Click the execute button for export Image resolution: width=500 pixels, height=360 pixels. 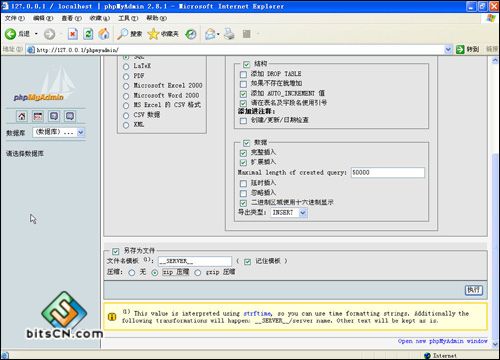point(474,290)
